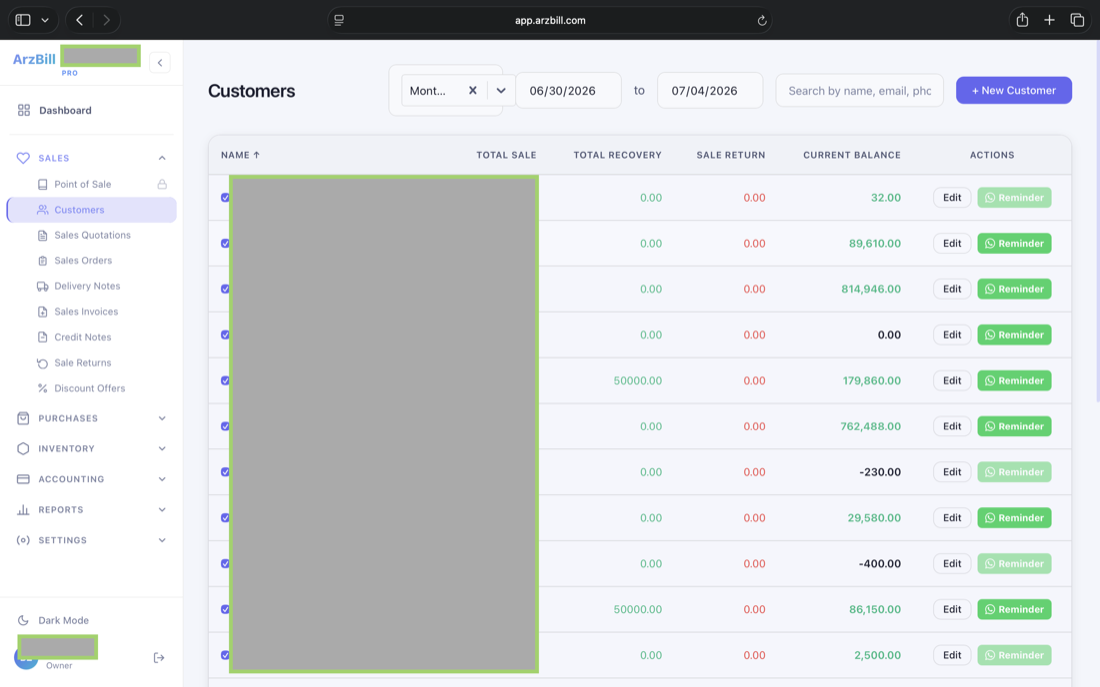Expand the Accounting section chevron
Image resolution: width=1100 pixels, height=687 pixels.
coord(162,479)
